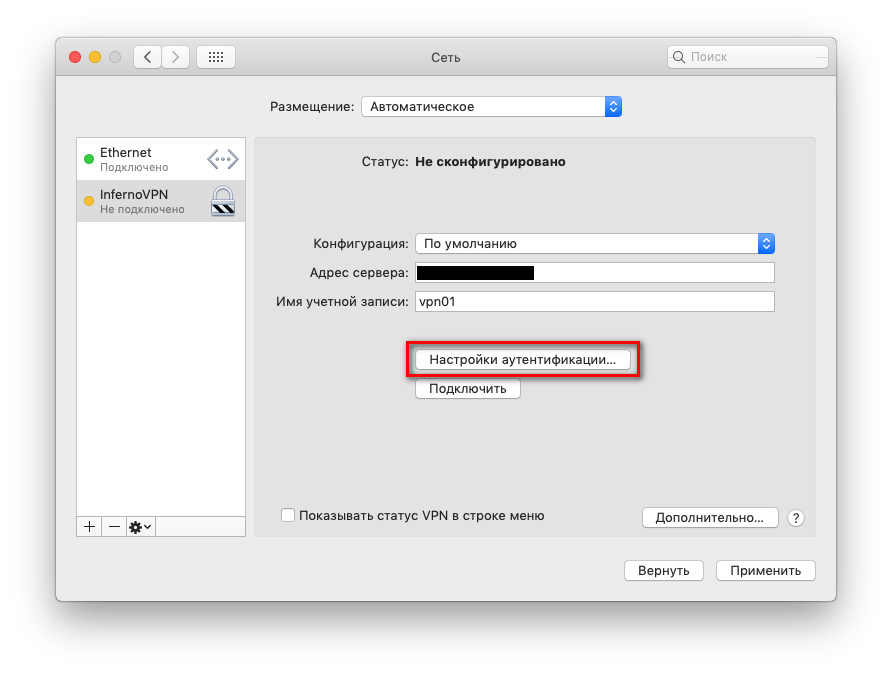Click the Вернуть button
The image size is (892, 675).
(x=664, y=570)
